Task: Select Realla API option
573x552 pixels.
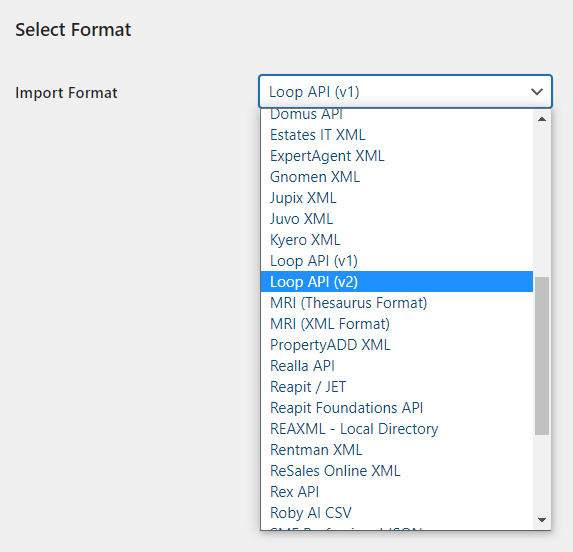Action: coord(397,366)
